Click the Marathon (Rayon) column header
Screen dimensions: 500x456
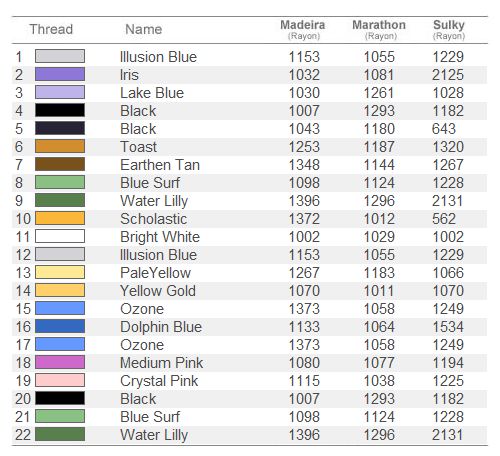[379, 29]
